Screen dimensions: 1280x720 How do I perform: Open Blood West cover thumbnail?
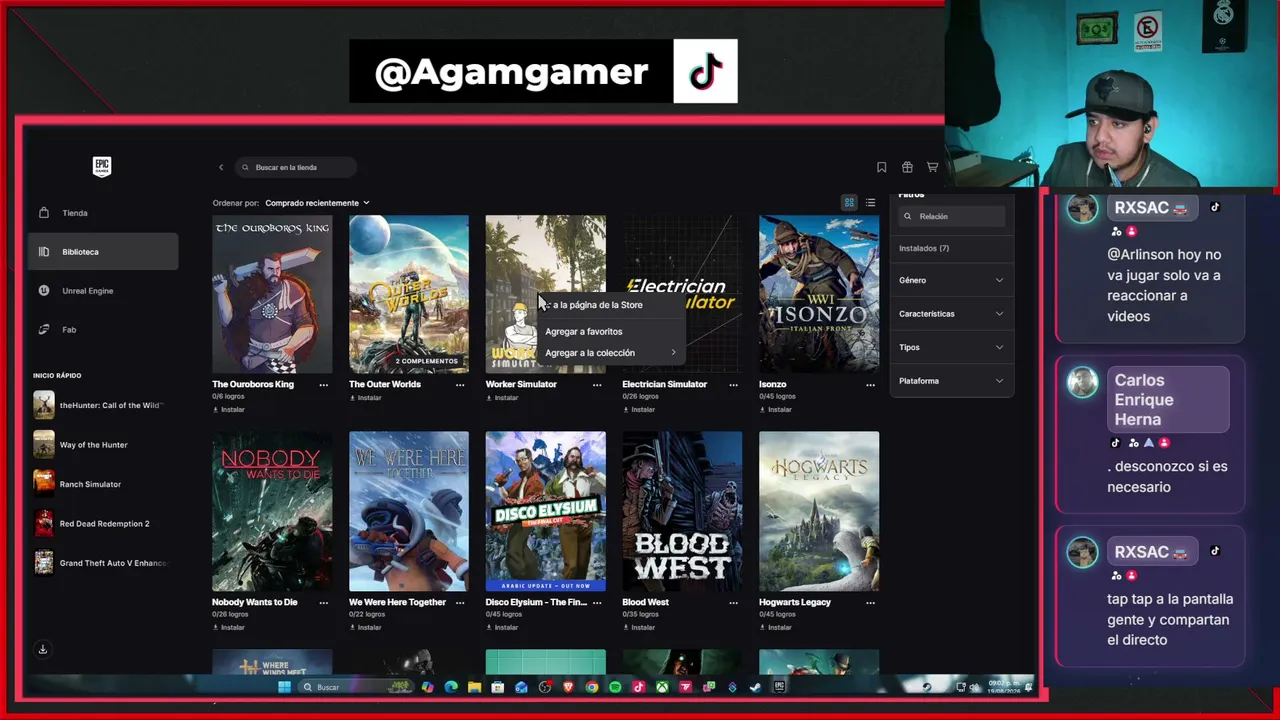(x=682, y=511)
